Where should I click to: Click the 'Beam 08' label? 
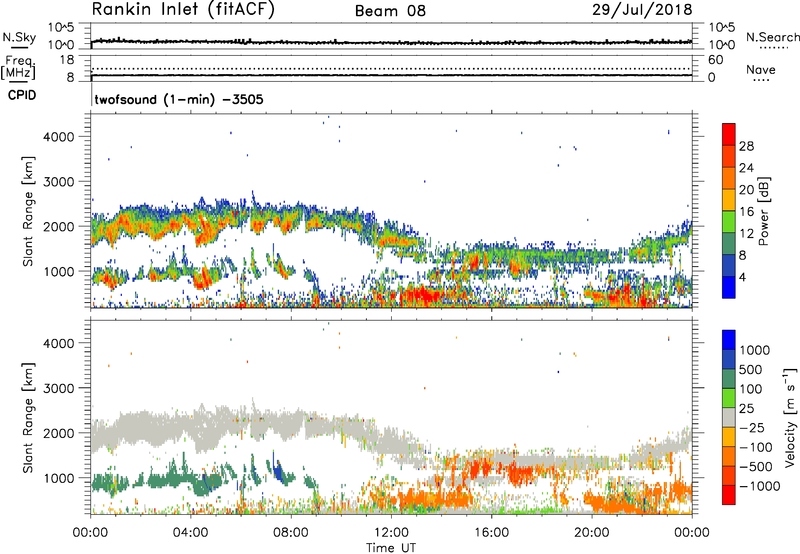click(390, 11)
